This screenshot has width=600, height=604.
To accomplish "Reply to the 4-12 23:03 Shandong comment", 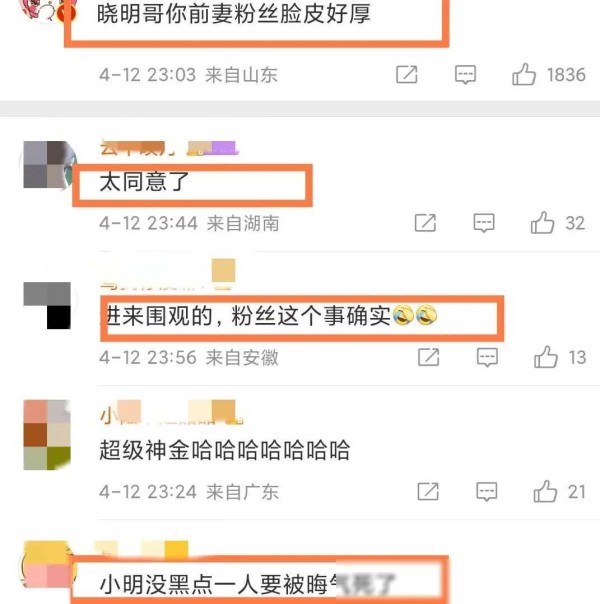I will [x=465, y=75].
